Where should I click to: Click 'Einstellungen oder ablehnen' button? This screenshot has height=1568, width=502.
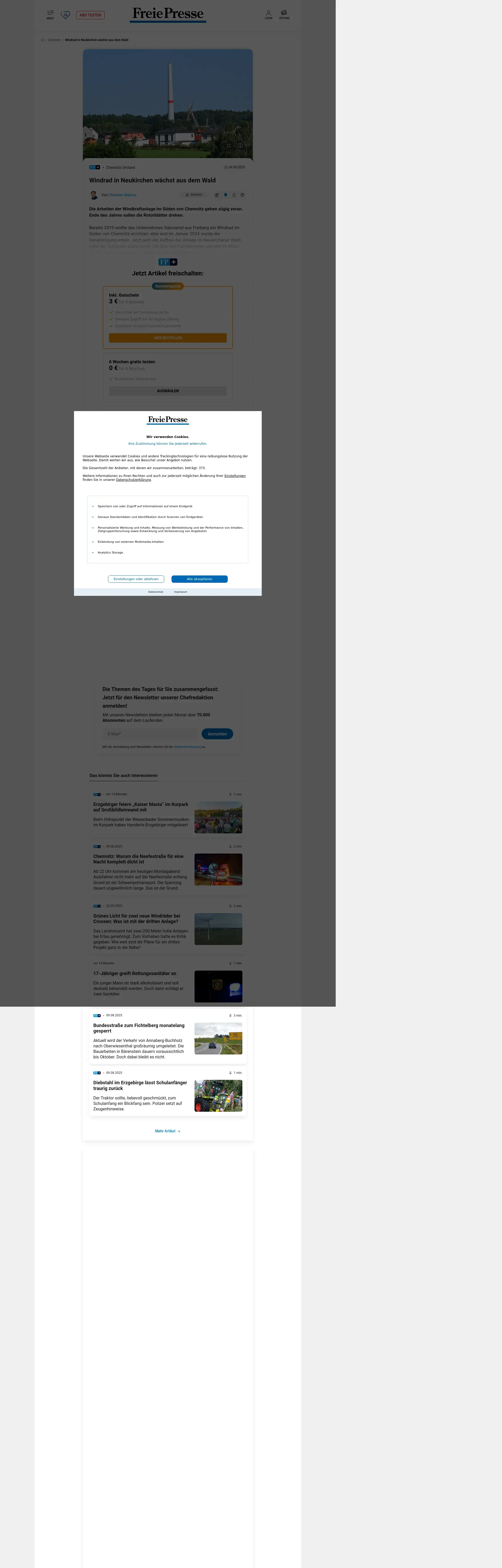(x=136, y=579)
